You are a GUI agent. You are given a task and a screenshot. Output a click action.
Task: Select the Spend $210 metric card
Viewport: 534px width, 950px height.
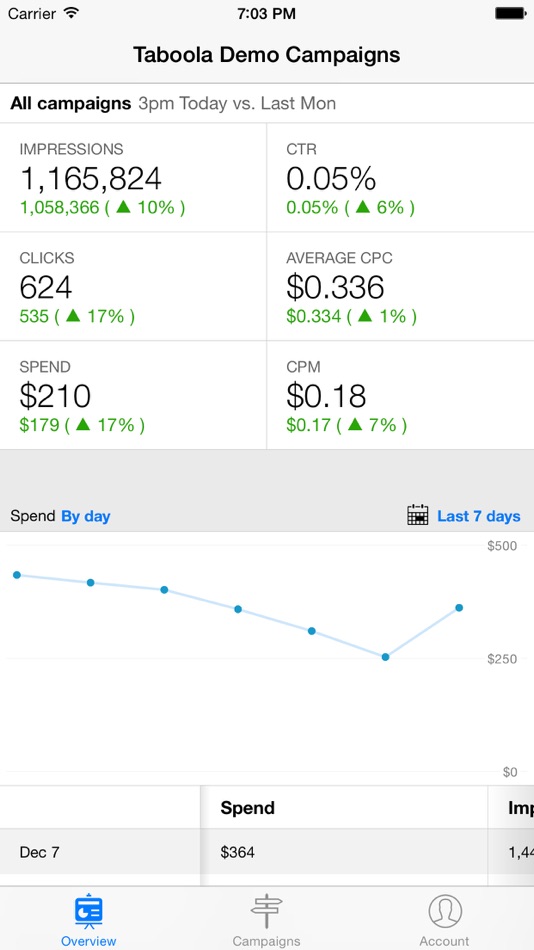click(133, 395)
